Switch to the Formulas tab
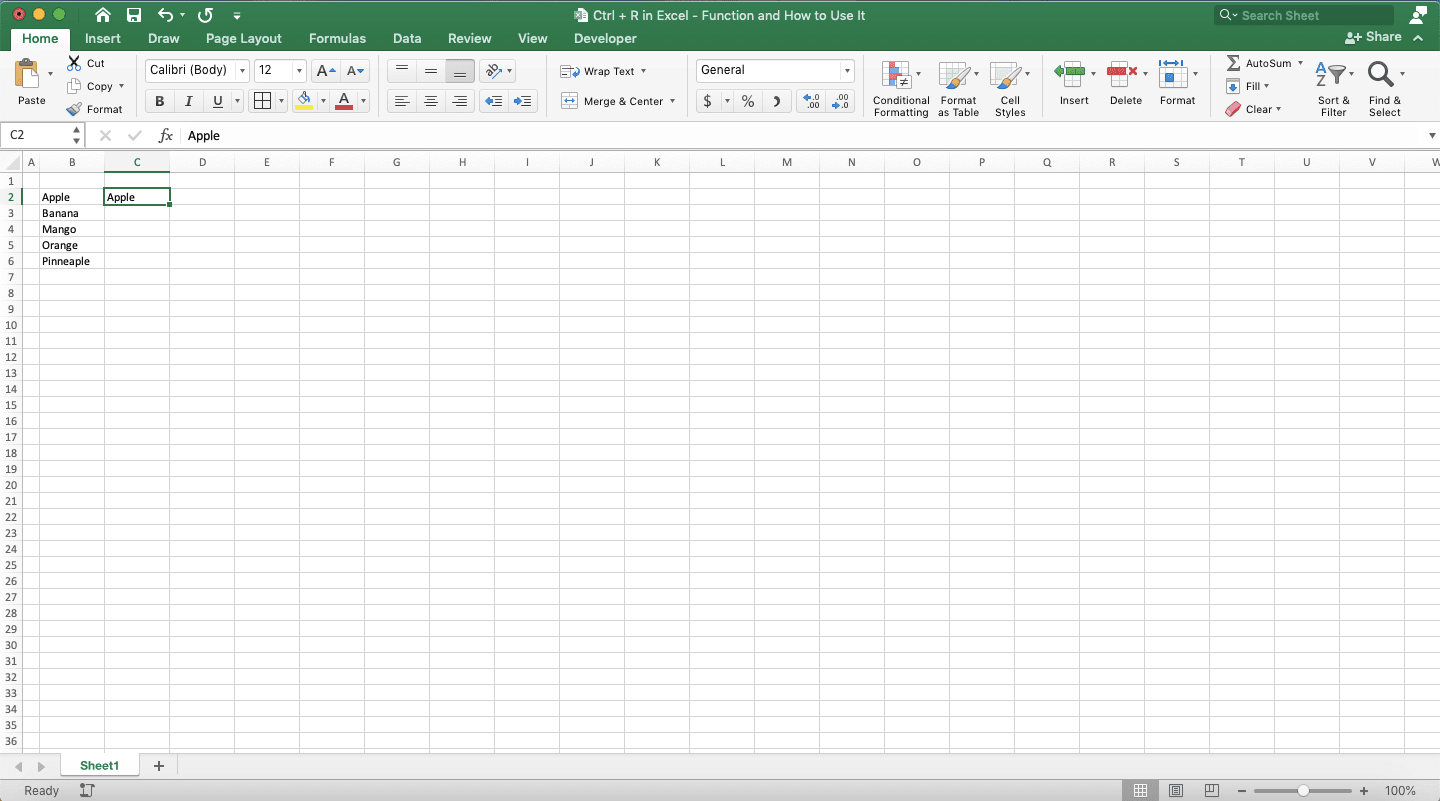Screen dimensions: 1440x801 click(337, 38)
